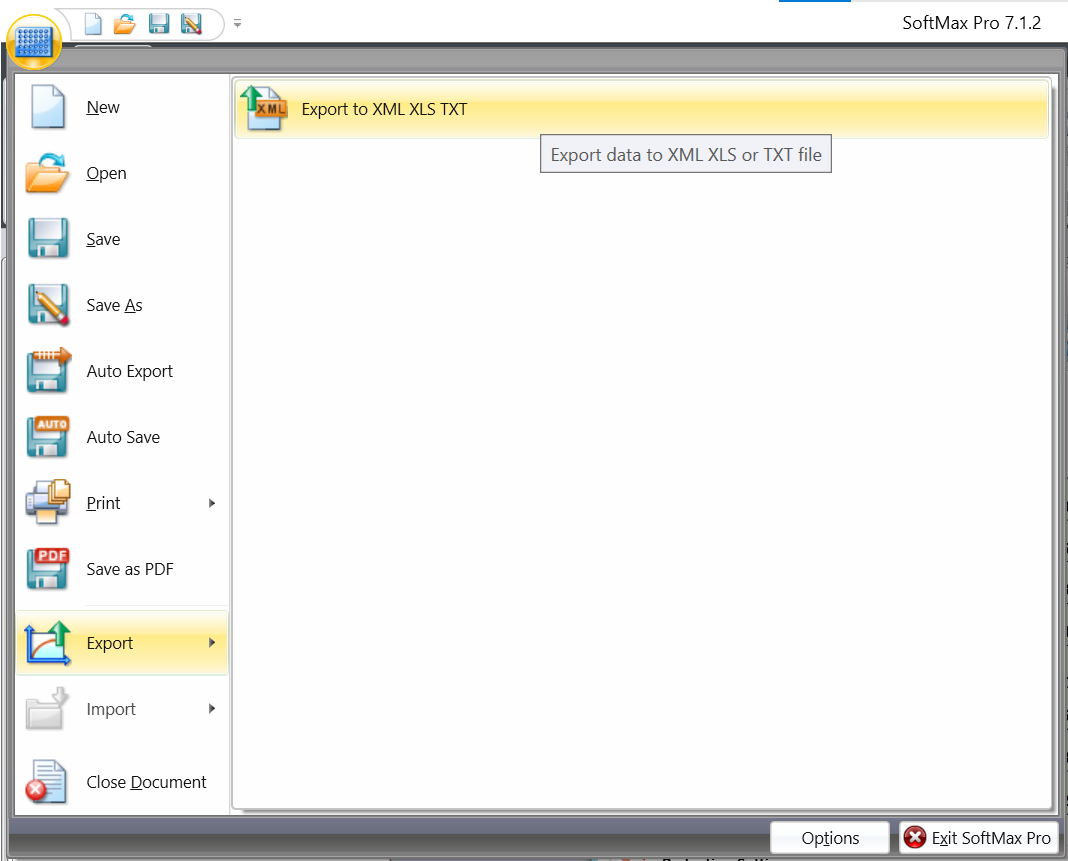Viewport: 1068px width, 861px height.
Task: Expand the Print submenu
Action: coord(123,503)
